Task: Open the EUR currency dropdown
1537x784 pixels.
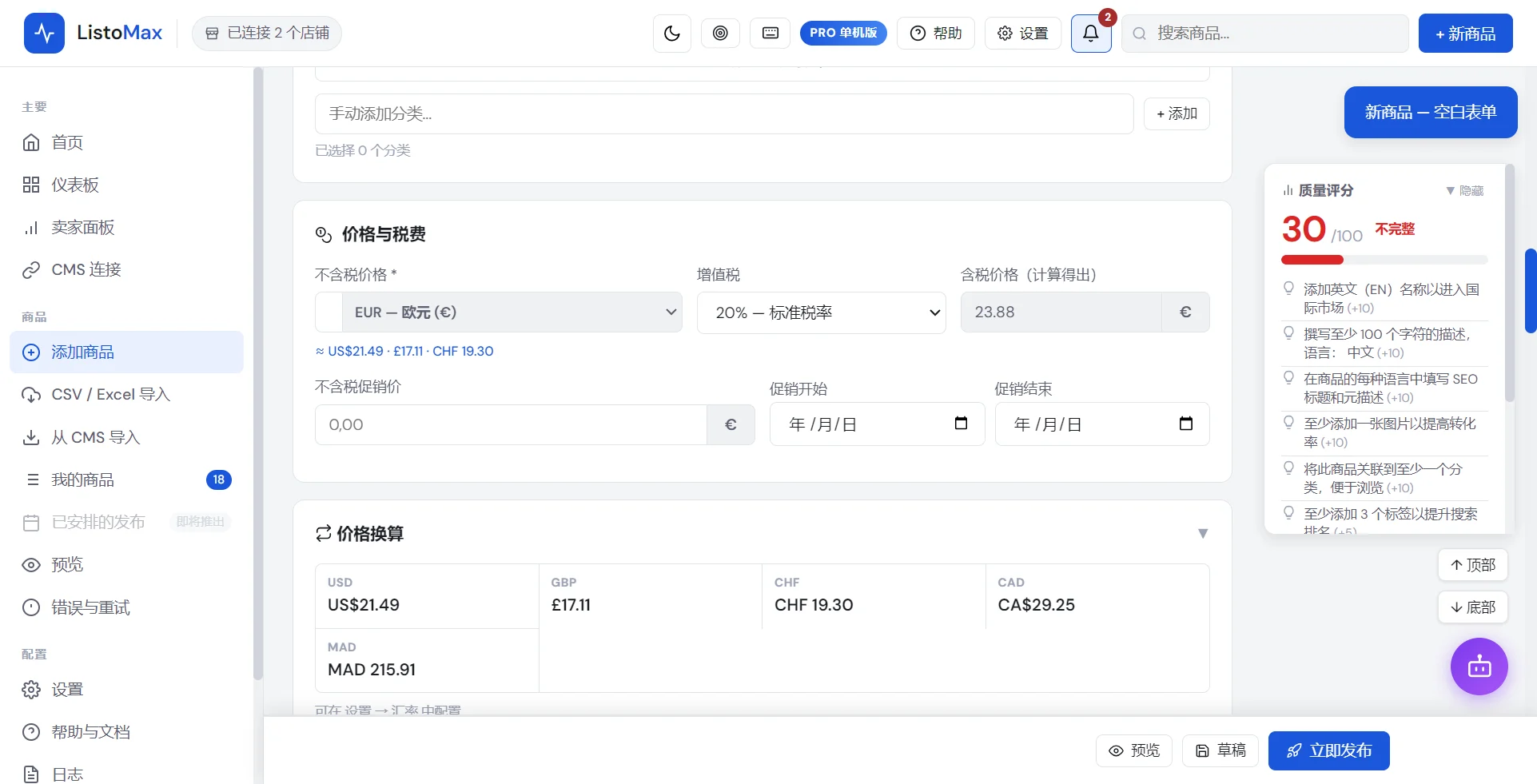Action: click(x=512, y=312)
